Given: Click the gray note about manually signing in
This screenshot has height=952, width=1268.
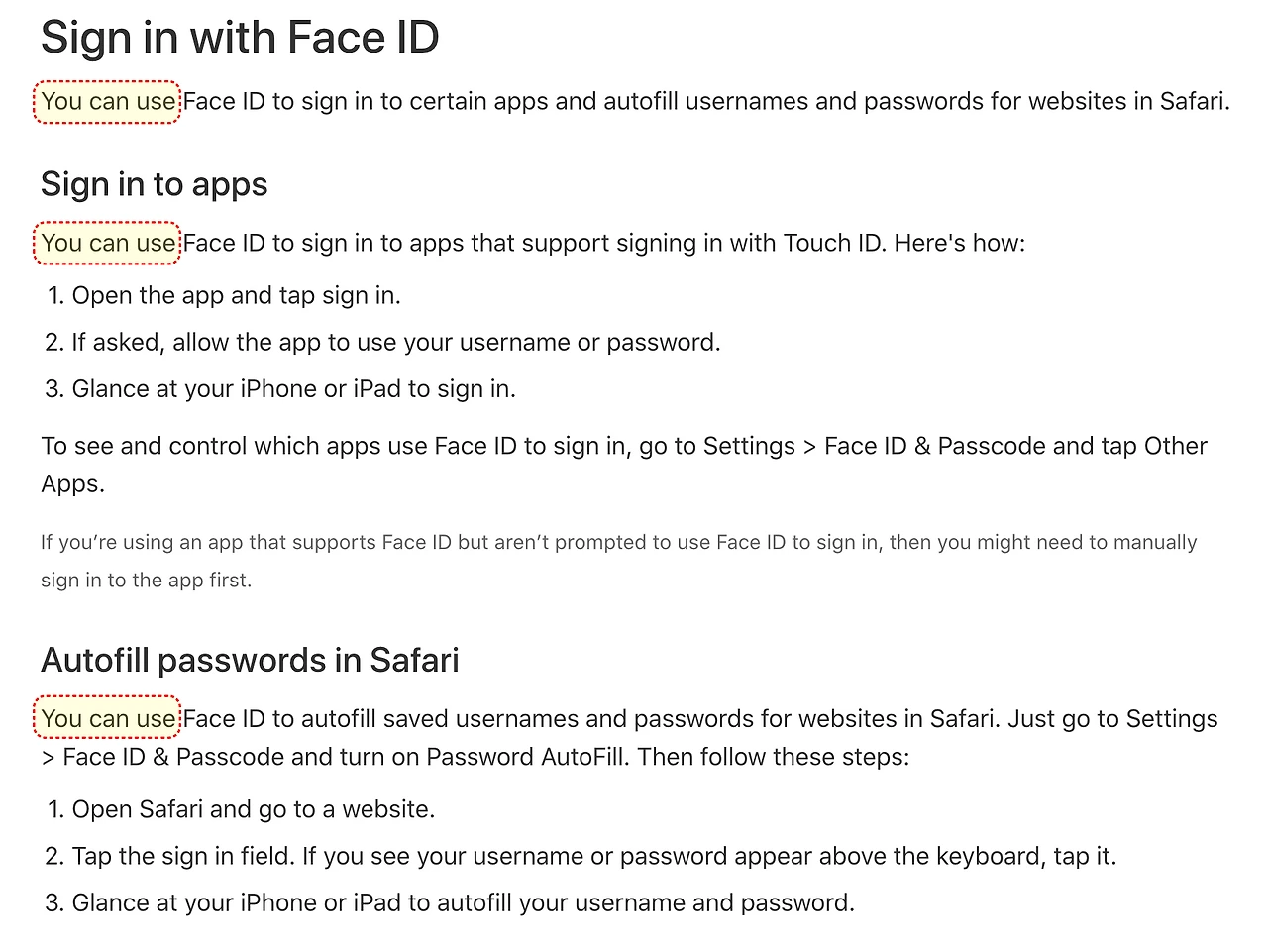Looking at the screenshot, I should 619,561.
